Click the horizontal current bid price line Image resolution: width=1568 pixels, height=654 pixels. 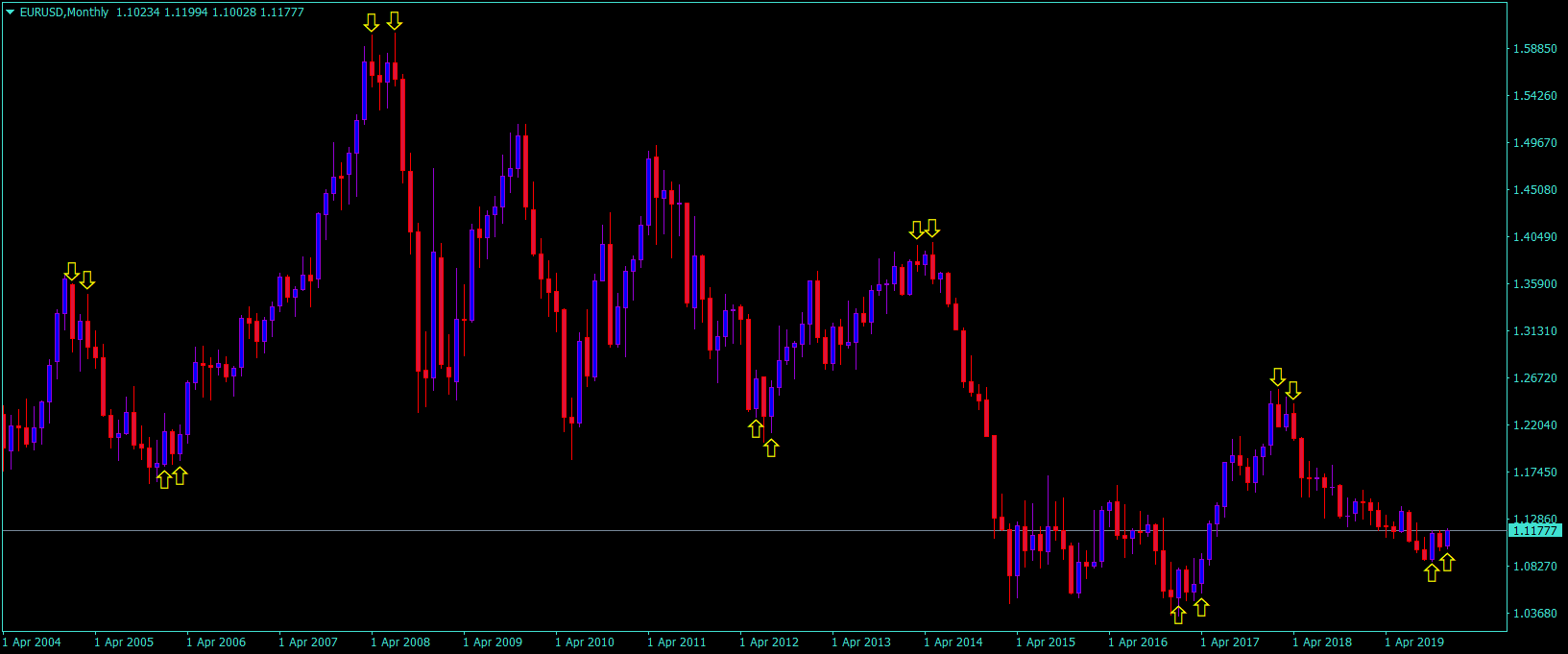point(754,530)
